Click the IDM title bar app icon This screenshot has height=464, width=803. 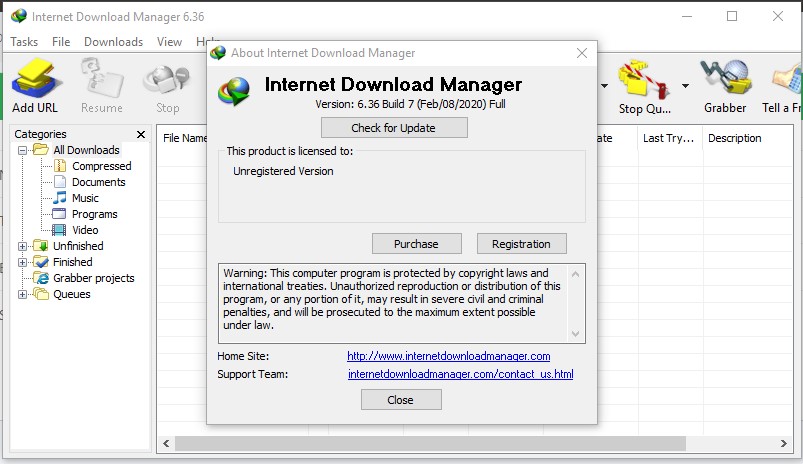[19, 16]
